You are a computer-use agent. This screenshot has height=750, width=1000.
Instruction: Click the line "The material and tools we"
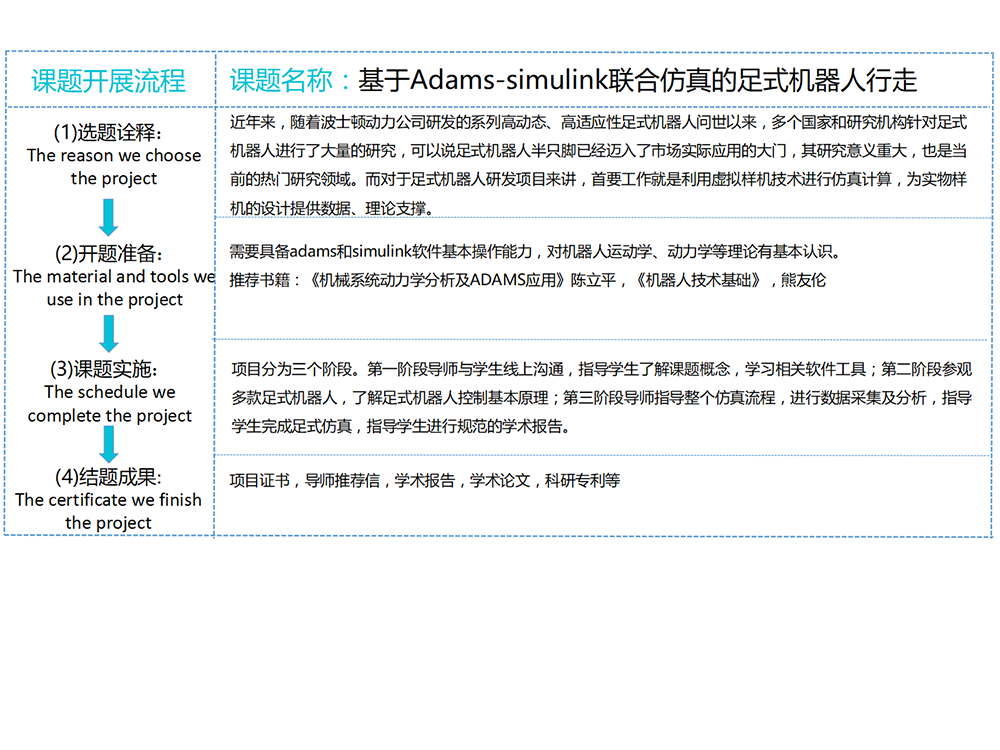pos(114,276)
